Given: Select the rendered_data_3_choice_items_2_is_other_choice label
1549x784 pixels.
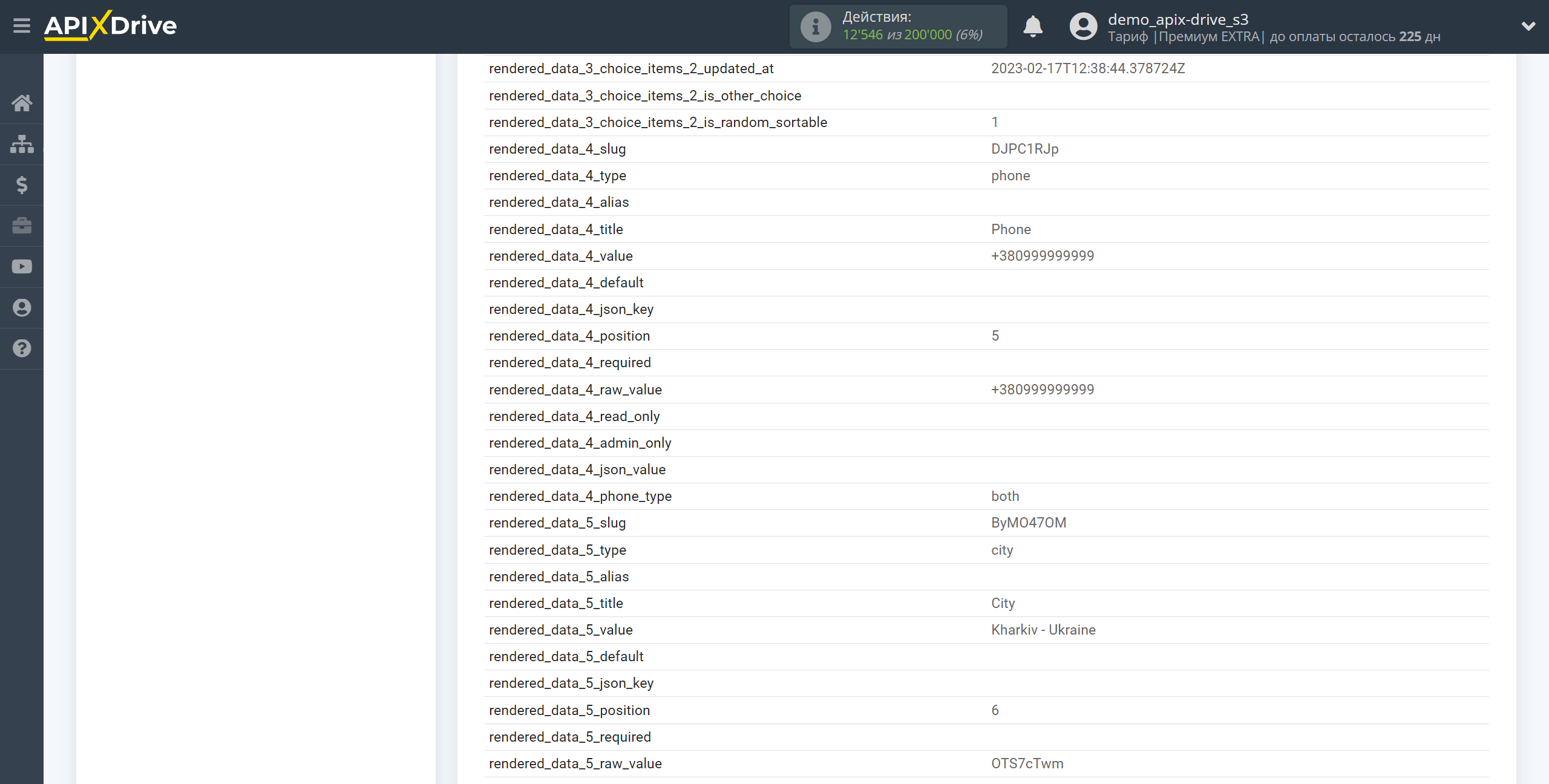Looking at the screenshot, I should [x=645, y=96].
